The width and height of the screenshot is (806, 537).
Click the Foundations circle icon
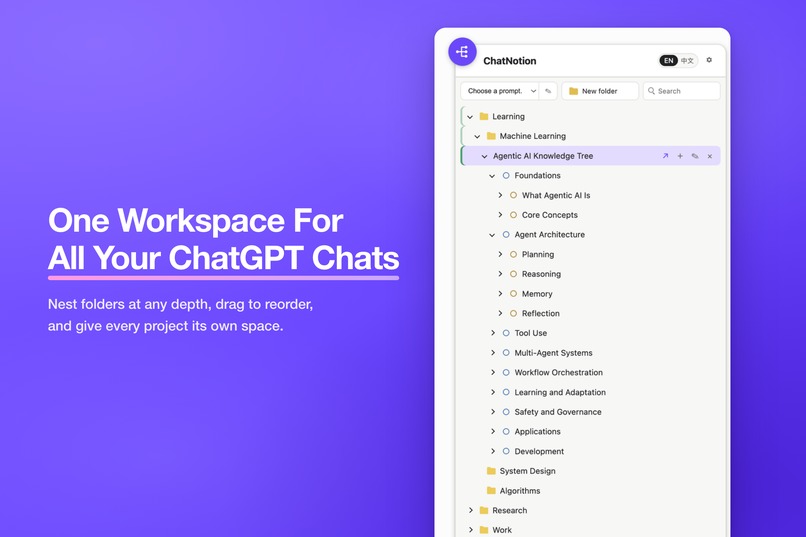click(506, 175)
